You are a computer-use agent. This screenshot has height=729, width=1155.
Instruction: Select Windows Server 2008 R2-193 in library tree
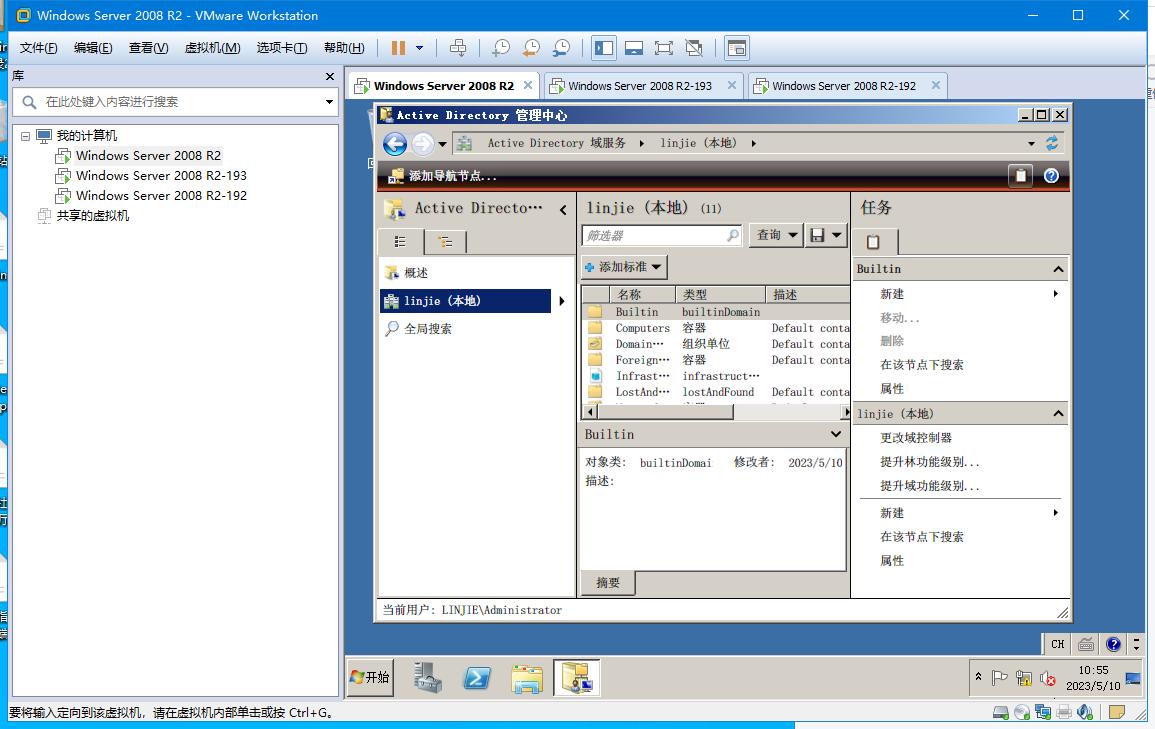[161, 175]
